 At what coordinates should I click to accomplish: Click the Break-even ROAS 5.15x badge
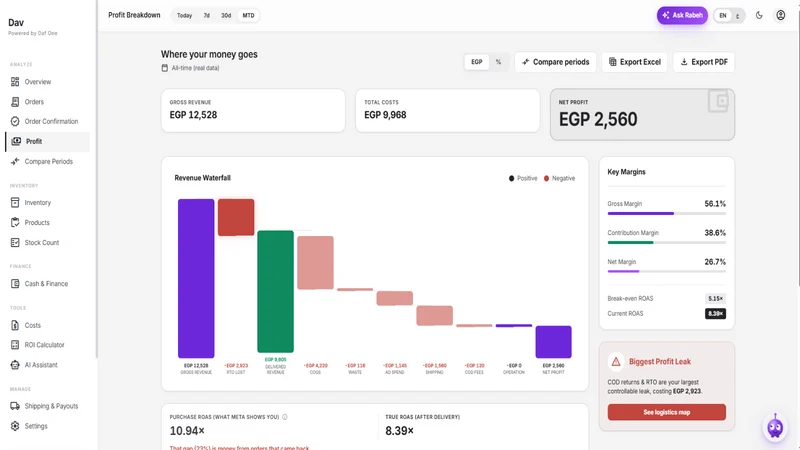(715, 298)
